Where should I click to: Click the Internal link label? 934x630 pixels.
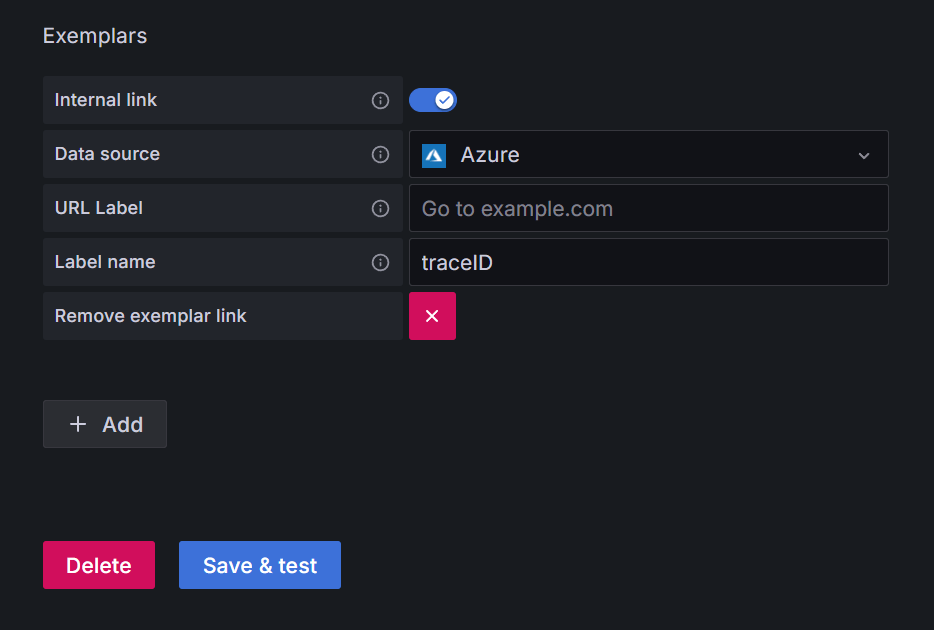click(106, 100)
